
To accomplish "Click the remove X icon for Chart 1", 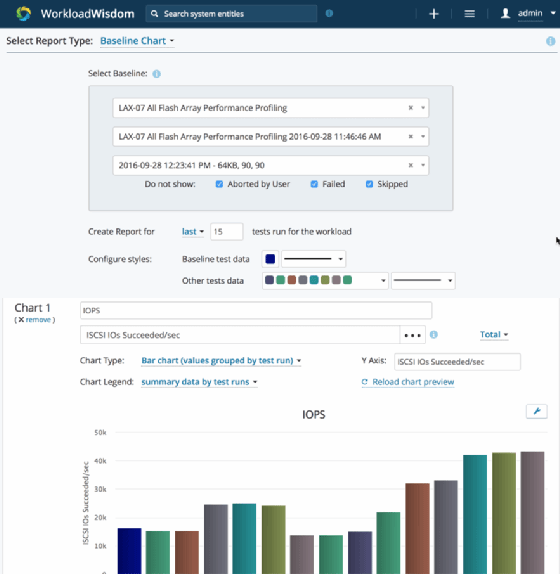I will (x=21, y=320).
